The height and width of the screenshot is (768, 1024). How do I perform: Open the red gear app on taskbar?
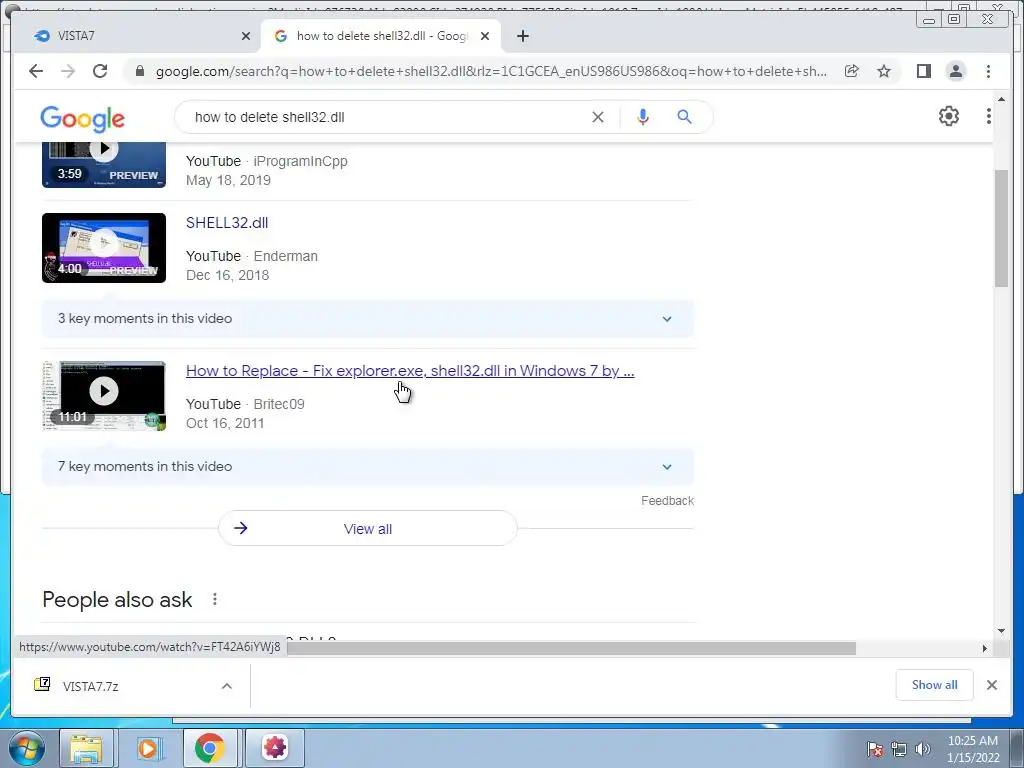275,748
